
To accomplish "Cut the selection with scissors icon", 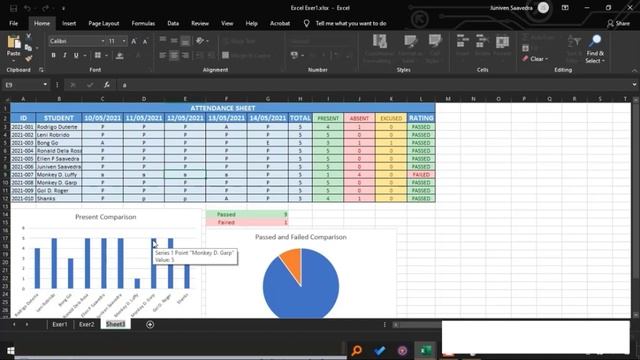I will click(29, 36).
